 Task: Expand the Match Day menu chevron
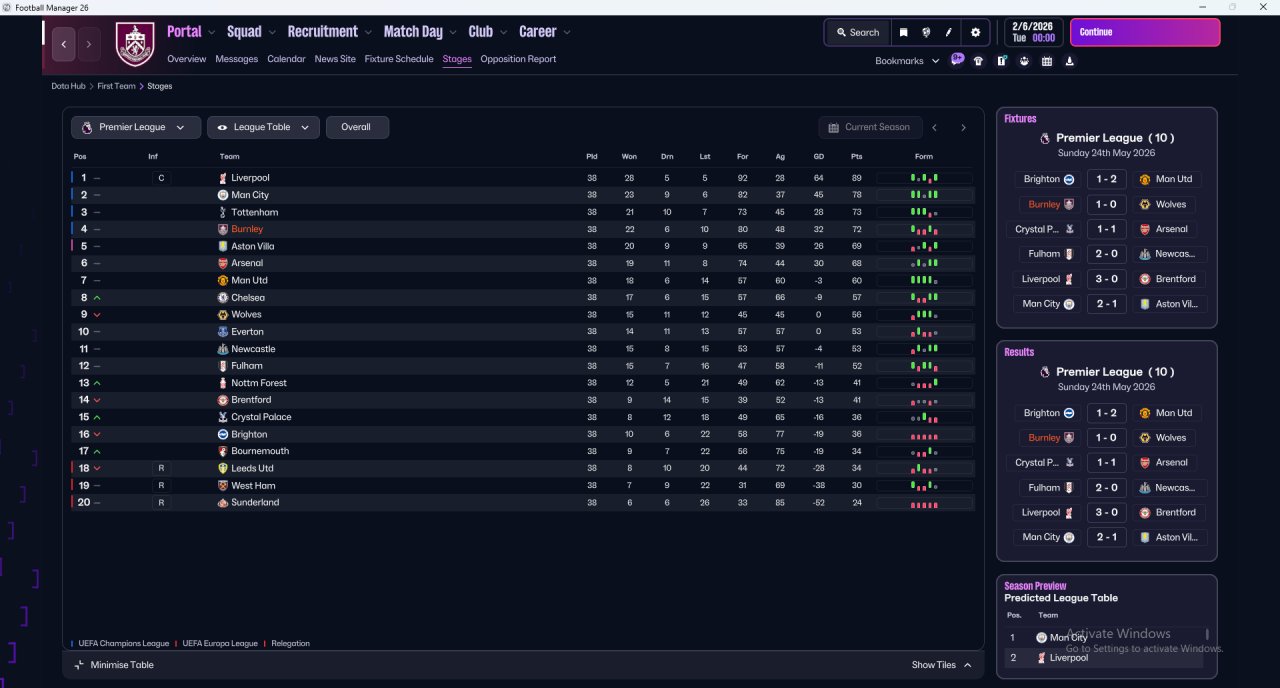click(453, 32)
